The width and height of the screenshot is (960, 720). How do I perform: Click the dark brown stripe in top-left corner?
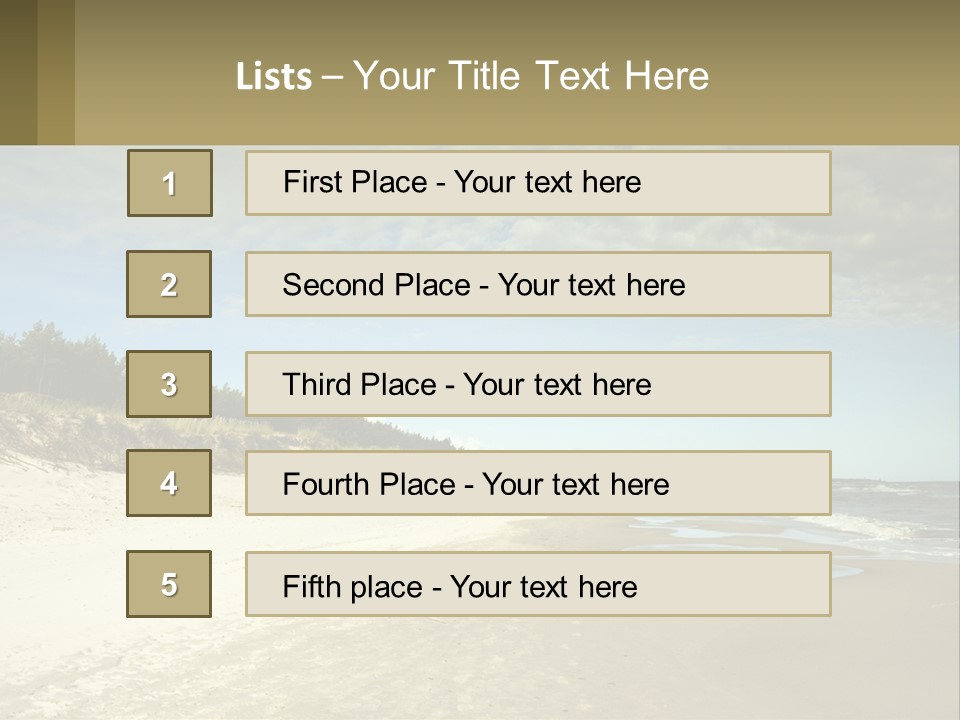click(x=18, y=72)
